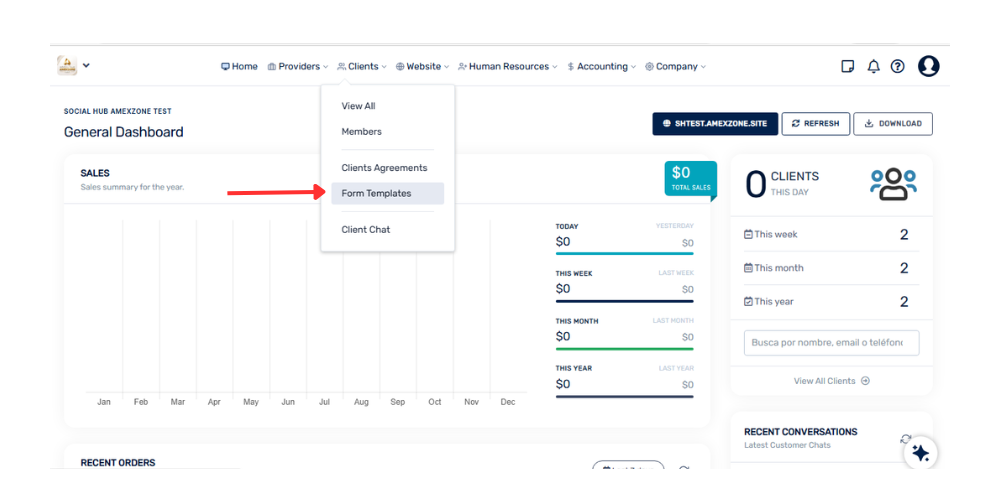1000x500 pixels.
Task: Expand the dropdown arrow beside company logo
Action: (86, 65)
